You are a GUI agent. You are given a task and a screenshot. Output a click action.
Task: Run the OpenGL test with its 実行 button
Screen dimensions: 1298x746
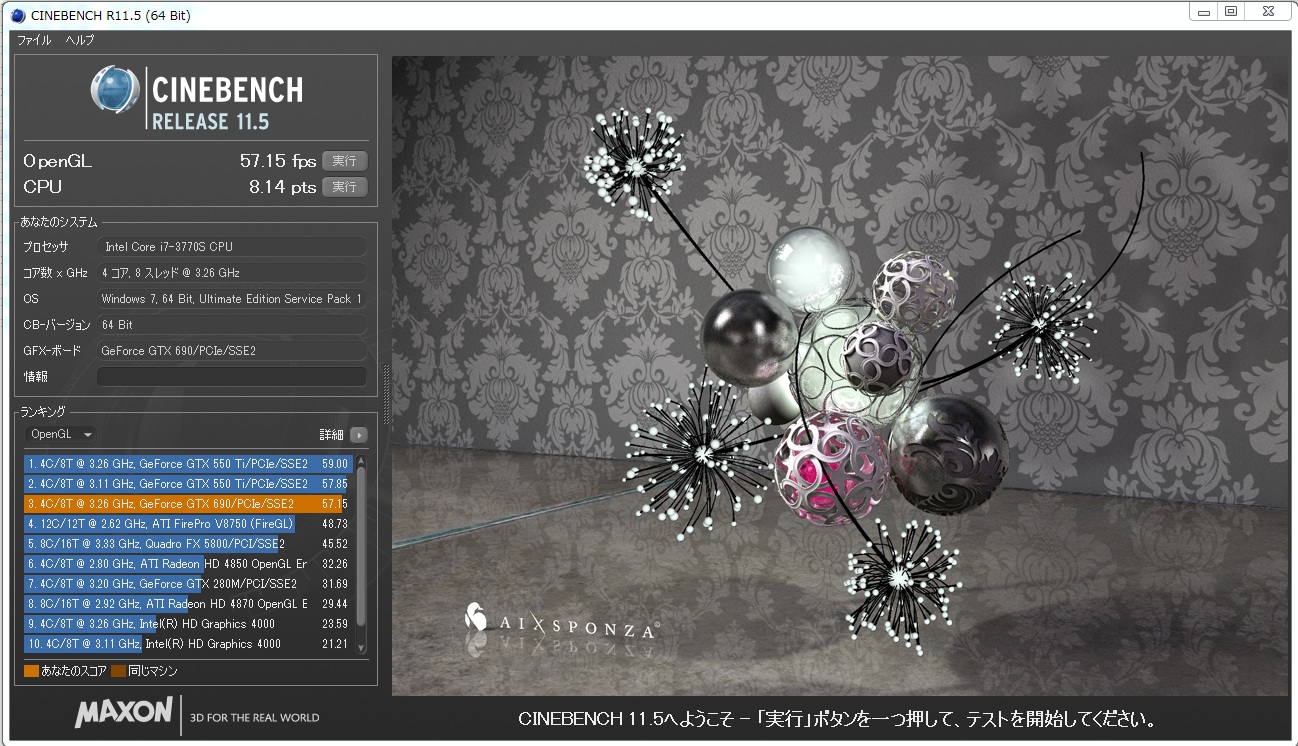tap(344, 161)
